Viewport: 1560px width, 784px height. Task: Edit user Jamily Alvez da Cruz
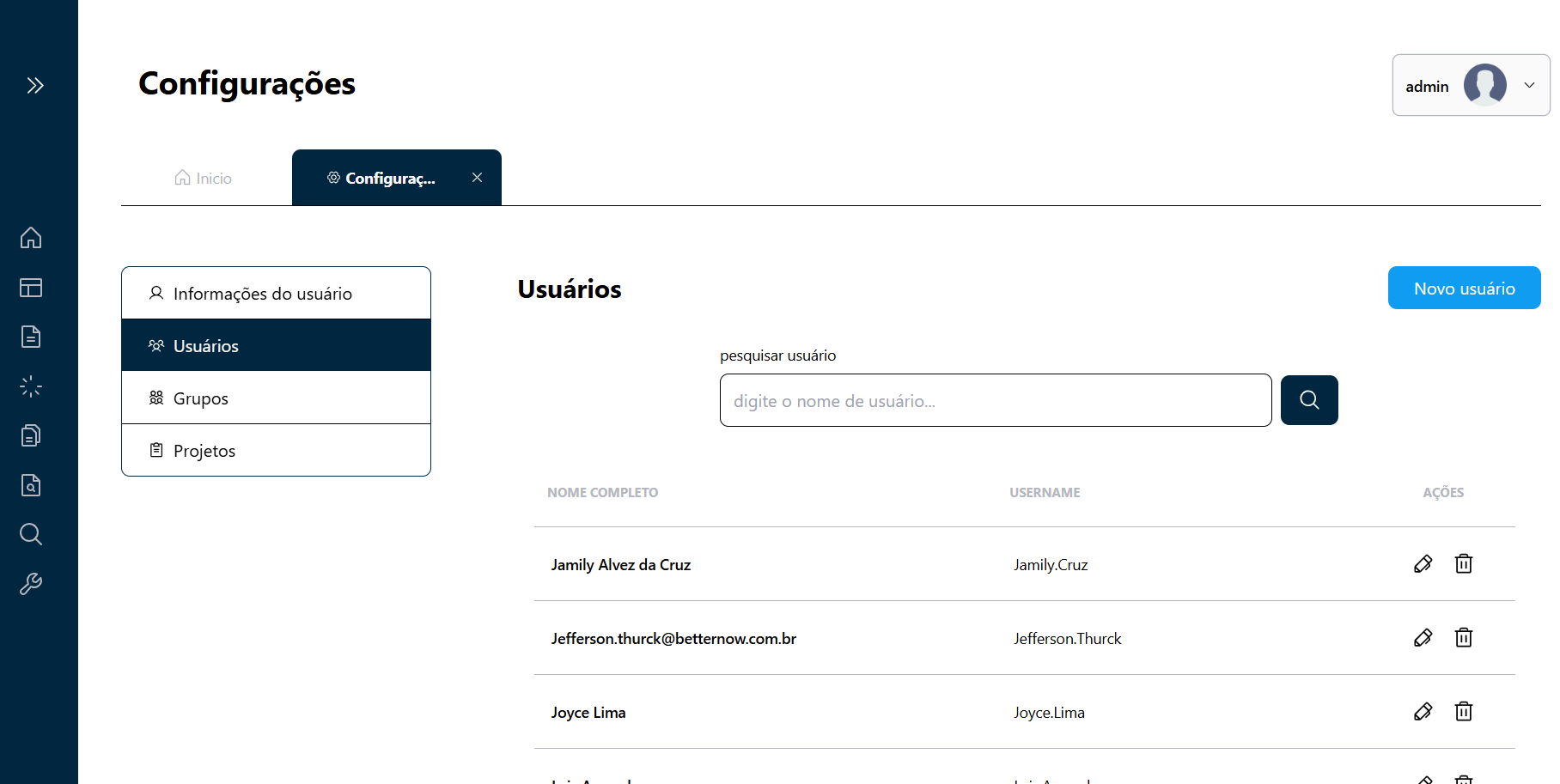point(1423,564)
